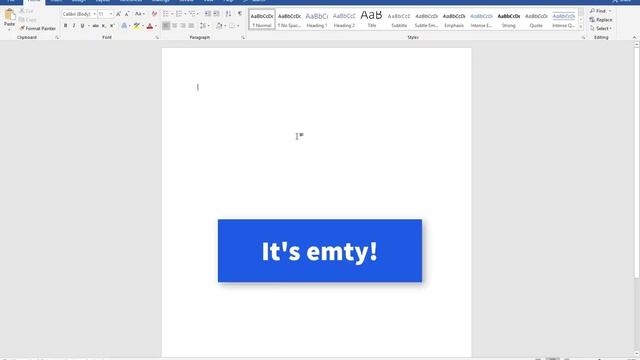Center align text
This screenshot has height=360, width=640.
(x=175, y=26)
